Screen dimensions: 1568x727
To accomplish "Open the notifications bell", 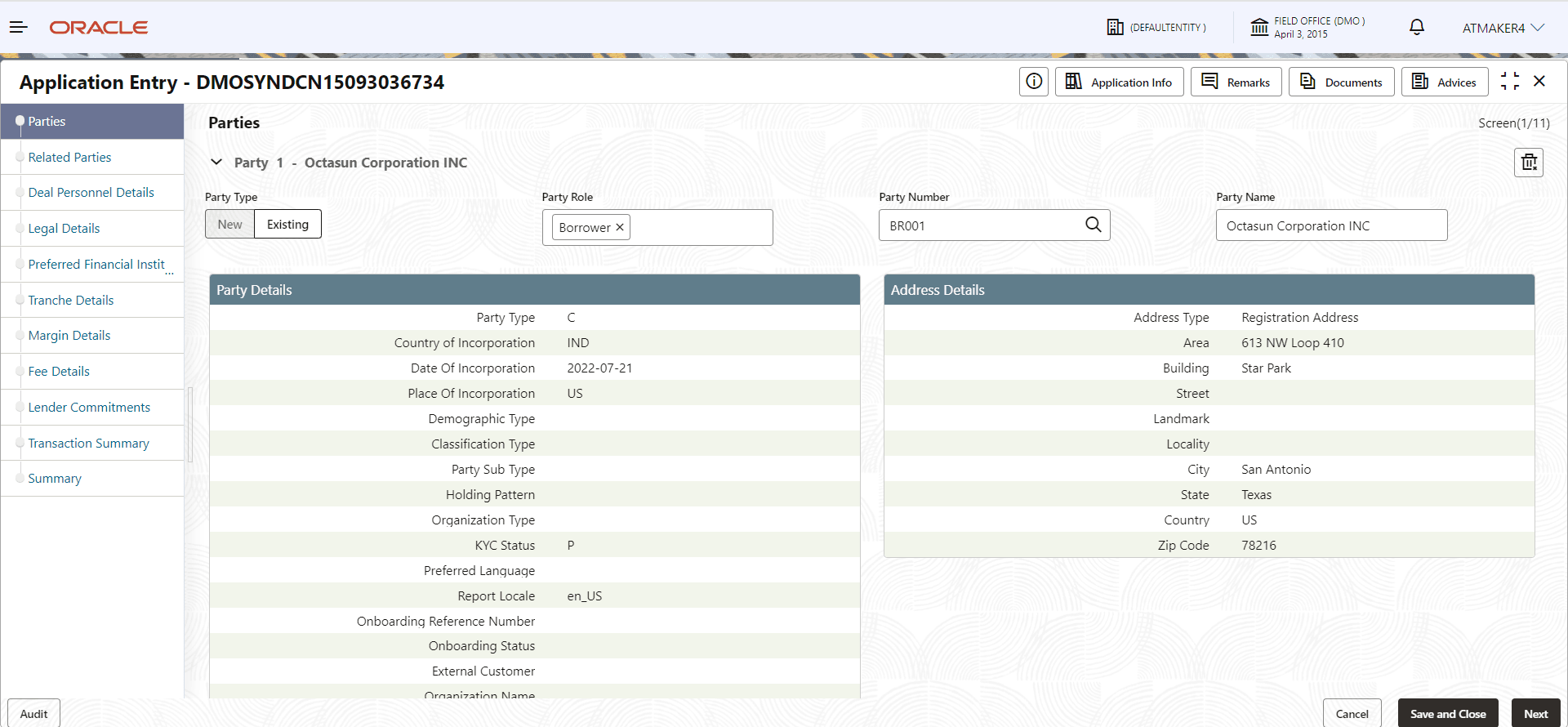I will point(1417,28).
